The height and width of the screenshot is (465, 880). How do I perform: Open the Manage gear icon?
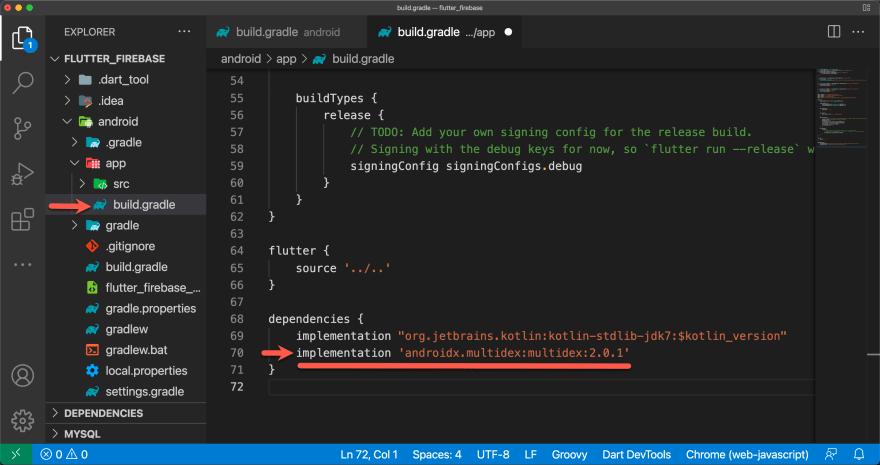[x=22, y=420]
